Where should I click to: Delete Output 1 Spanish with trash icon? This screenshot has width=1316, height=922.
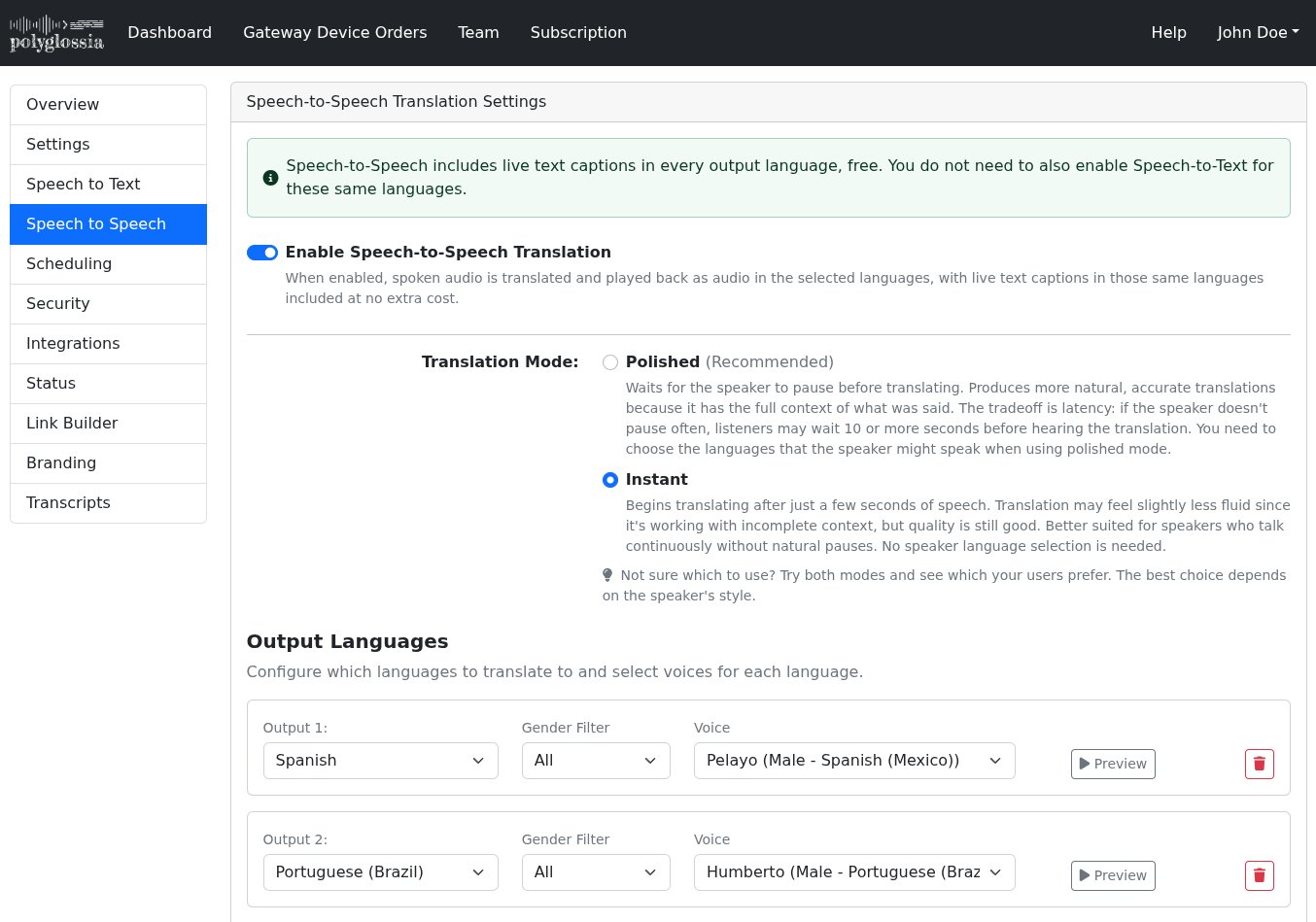(1259, 764)
